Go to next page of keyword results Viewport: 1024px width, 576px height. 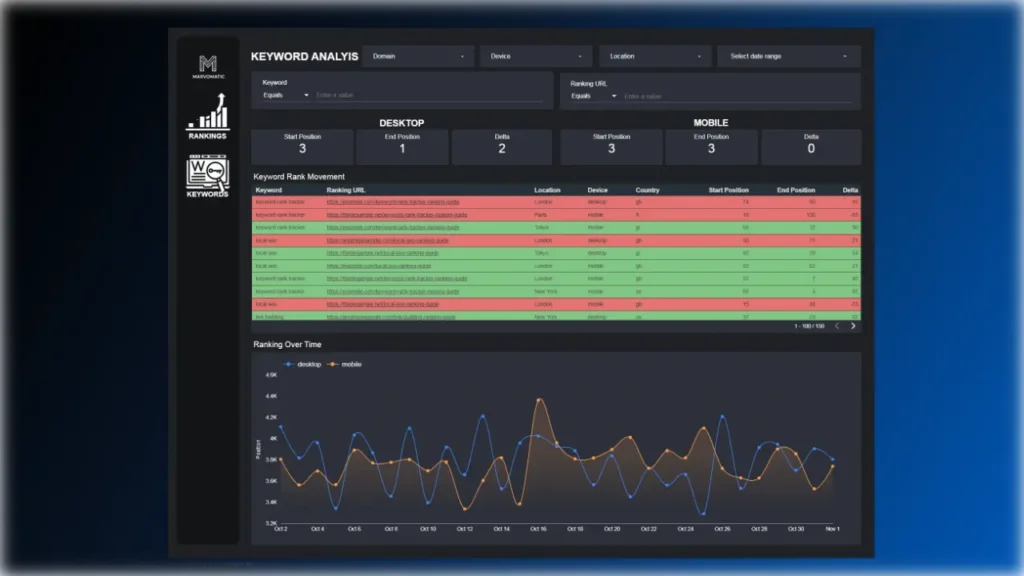(x=853, y=325)
